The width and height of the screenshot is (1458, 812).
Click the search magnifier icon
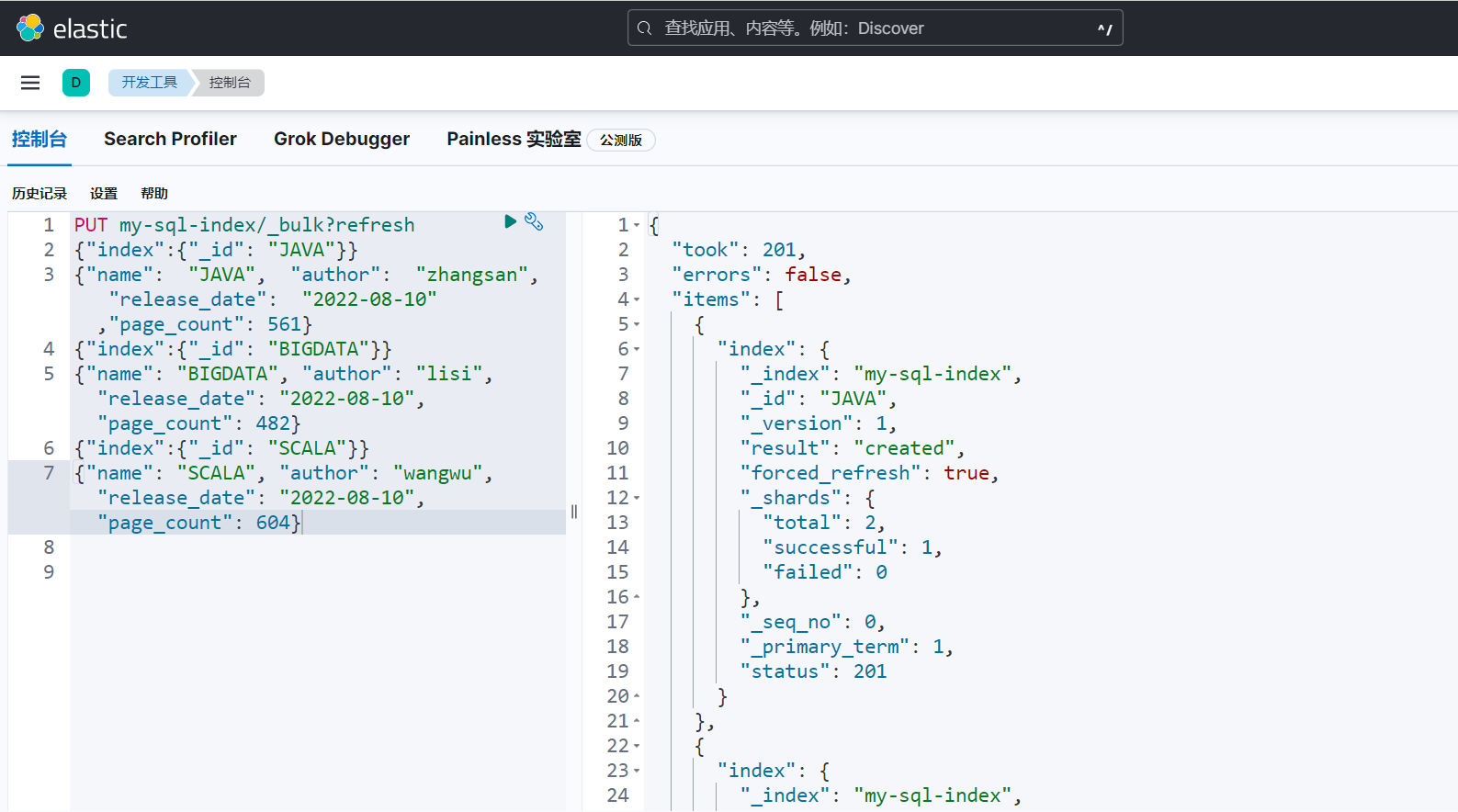pos(645,28)
